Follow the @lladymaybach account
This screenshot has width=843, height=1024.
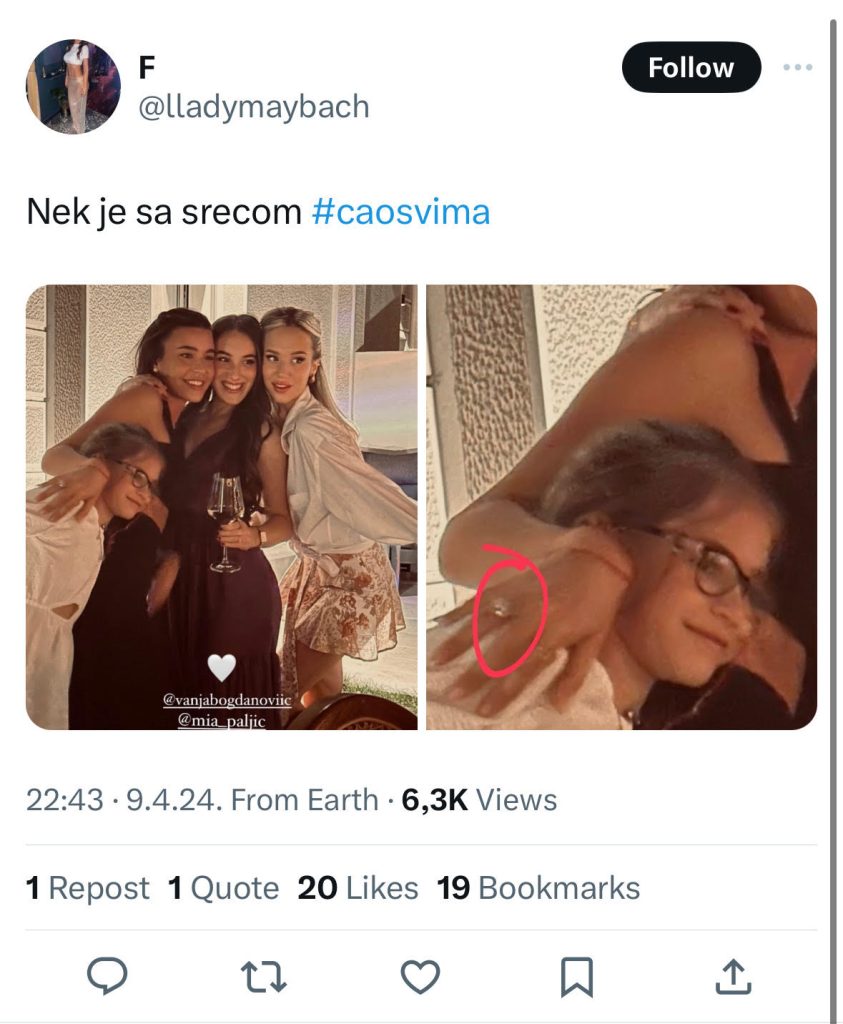[691, 67]
